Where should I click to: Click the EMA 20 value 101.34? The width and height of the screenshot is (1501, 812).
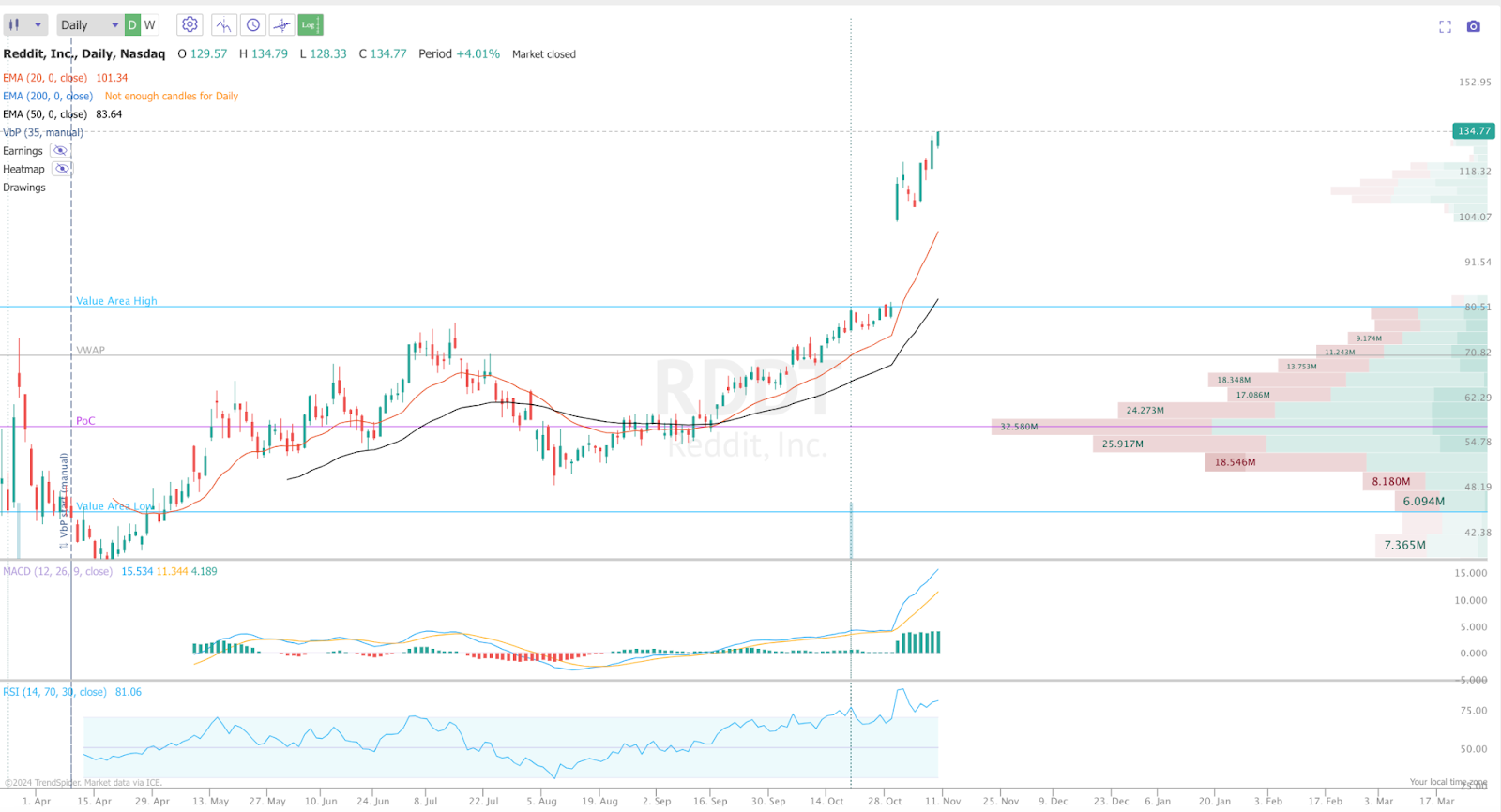(x=112, y=78)
